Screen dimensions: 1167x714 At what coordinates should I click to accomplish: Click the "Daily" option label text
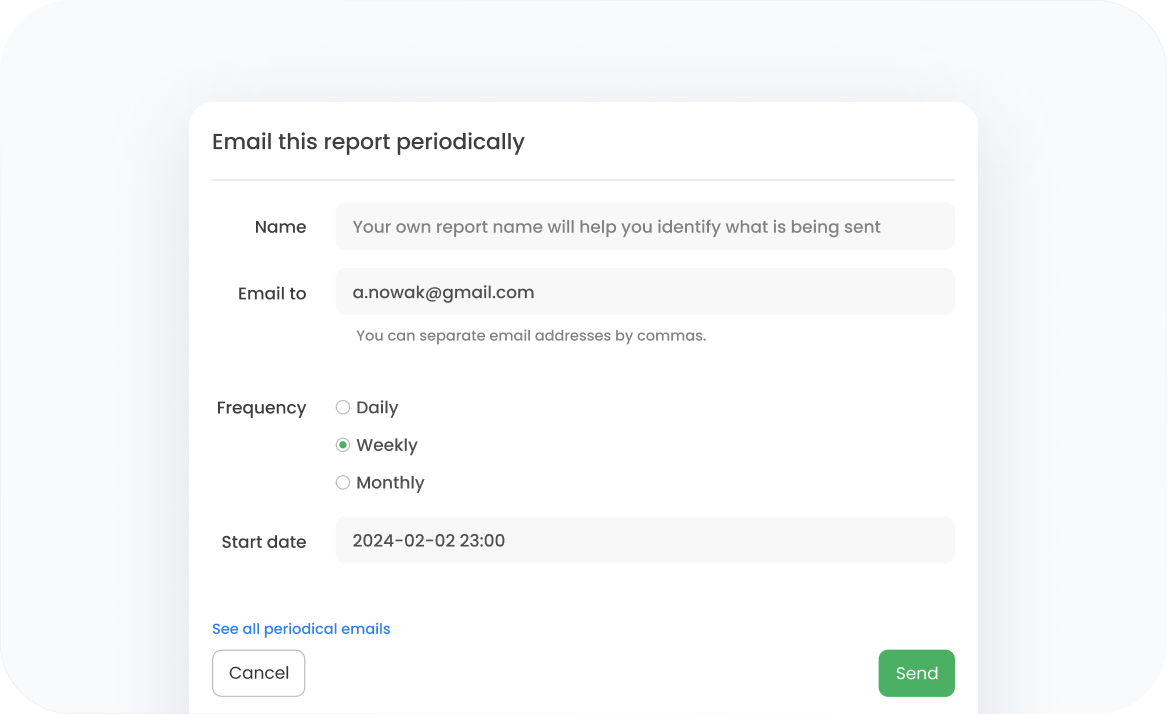[x=377, y=407]
